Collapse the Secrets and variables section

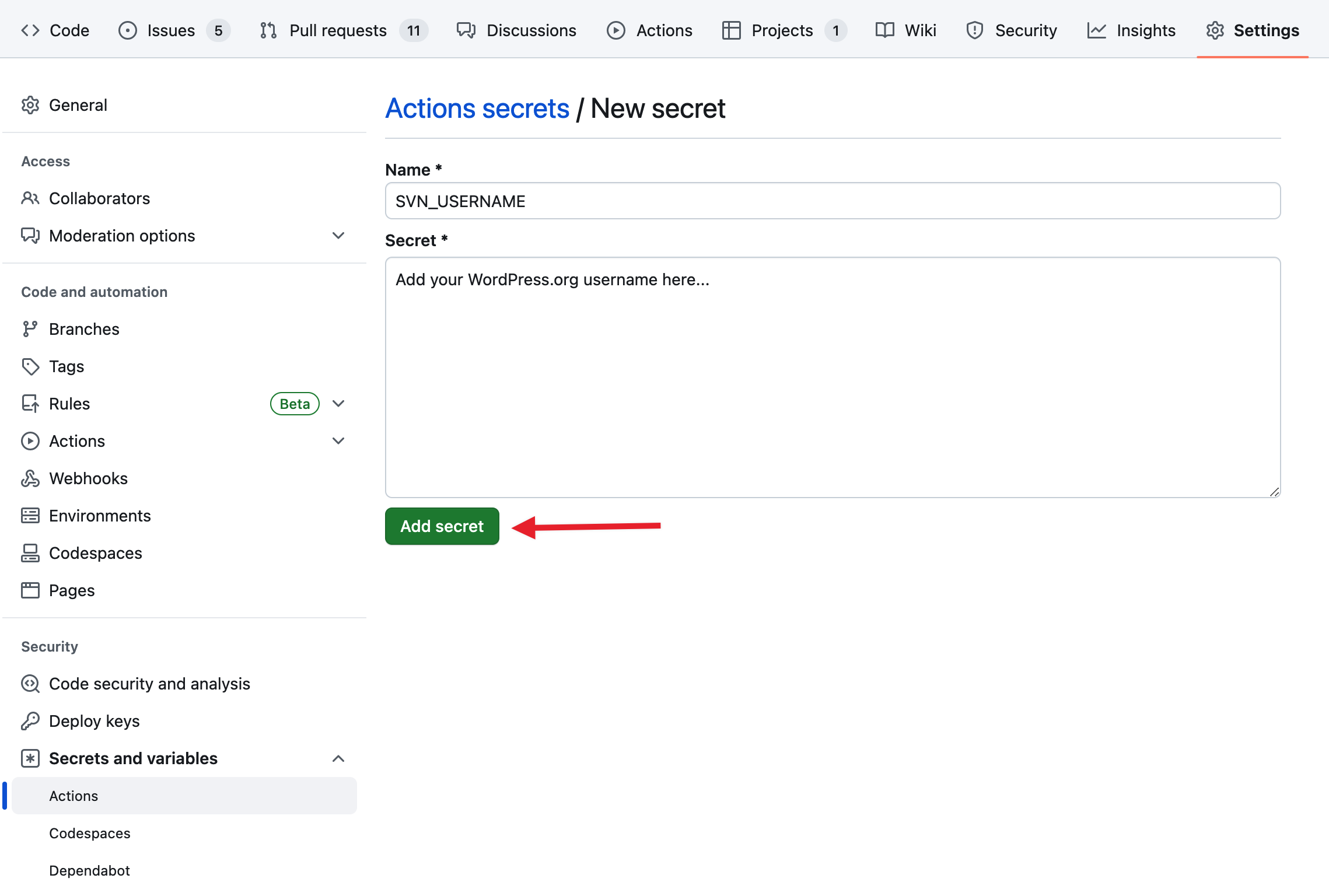(x=338, y=758)
